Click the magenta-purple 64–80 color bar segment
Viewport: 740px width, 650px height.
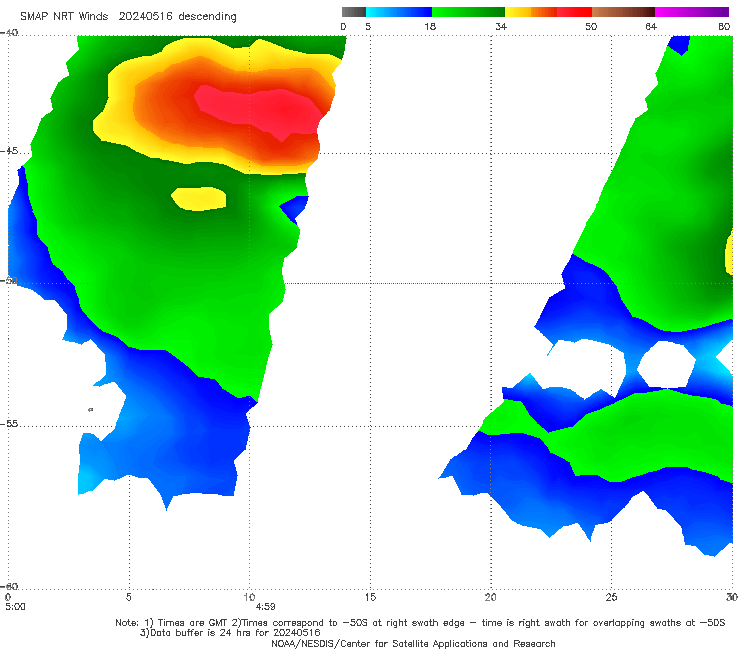tap(692, 12)
